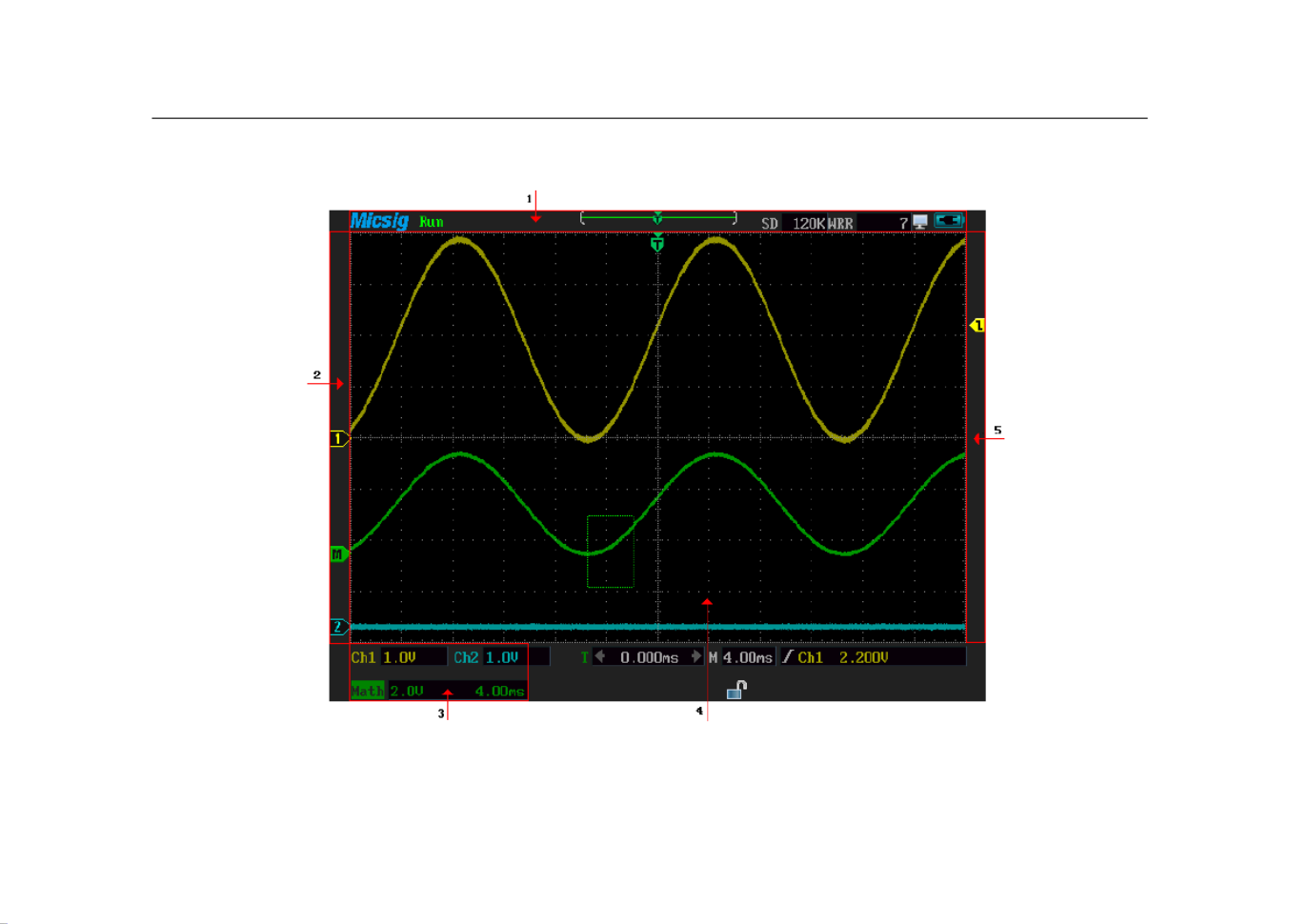The width and height of the screenshot is (1310, 924).
Task: Click the Micsig logo
Action: [379, 221]
